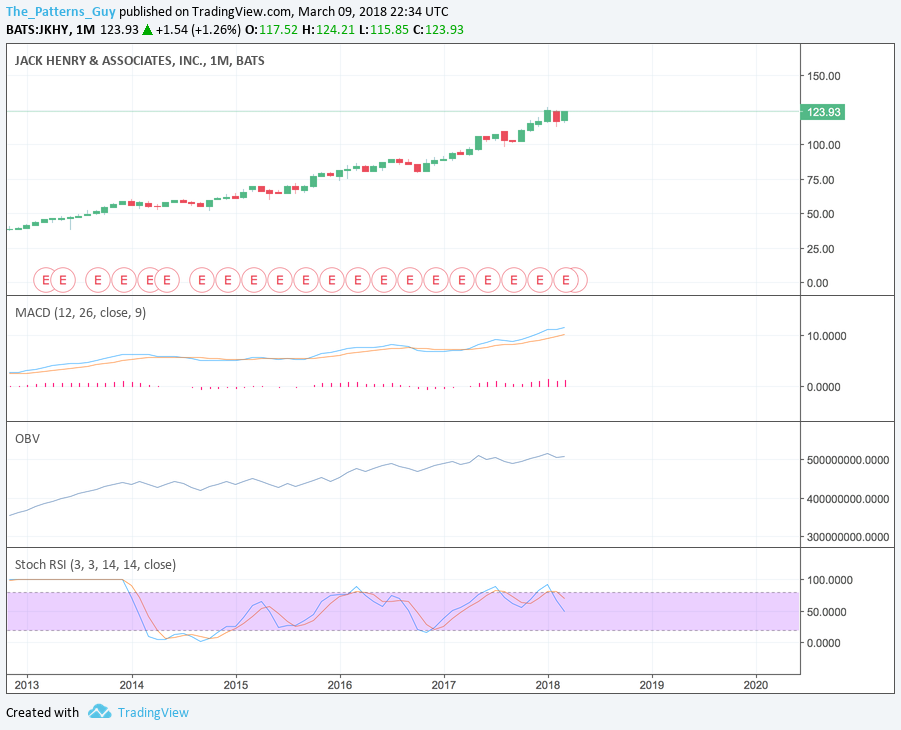901x730 pixels.
Task: Click the TradingView cloud logo icon
Action: click(99, 712)
